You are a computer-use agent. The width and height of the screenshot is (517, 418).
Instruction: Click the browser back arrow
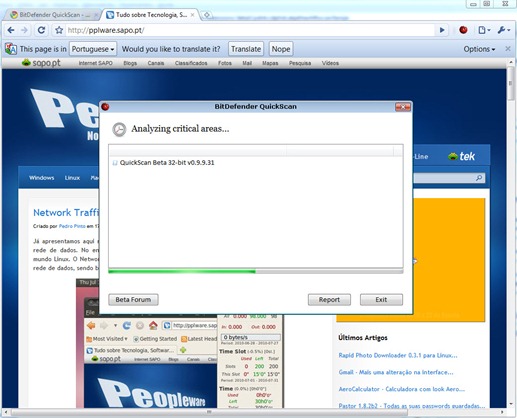point(11,30)
